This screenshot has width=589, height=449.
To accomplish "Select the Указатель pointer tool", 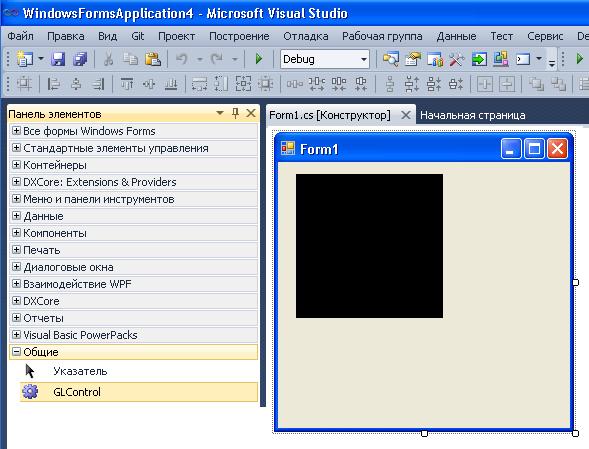I will pos(139,371).
